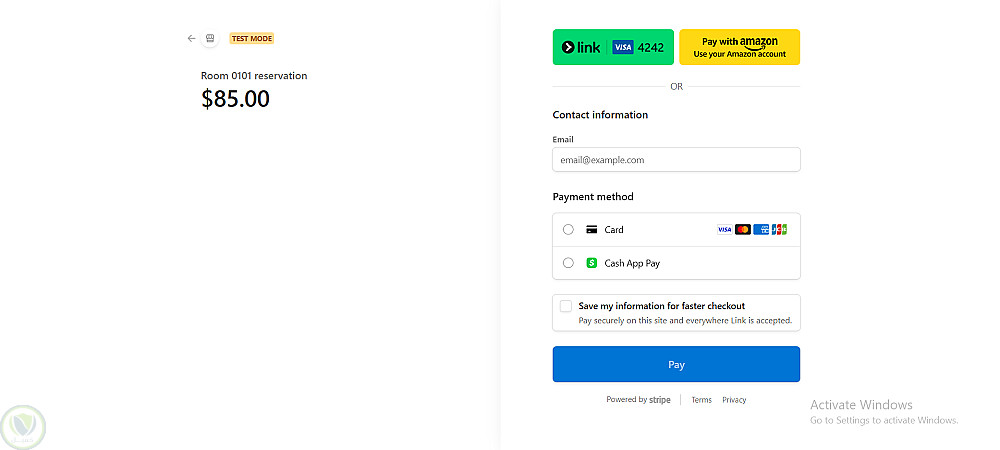Click the Powered by Stripe link

(638, 400)
